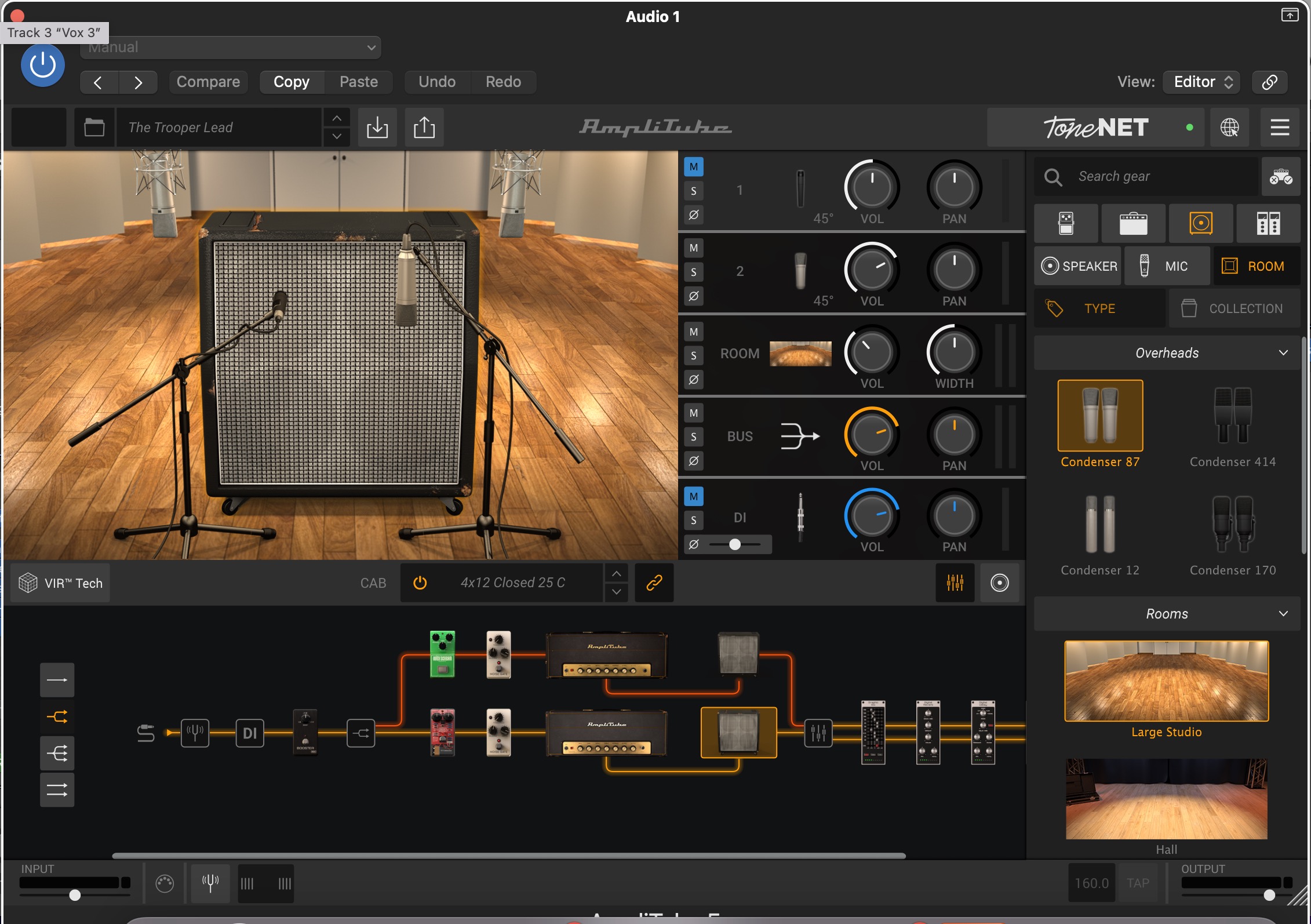This screenshot has width=1311, height=924.
Task: Collapse the Rooms section
Action: click(x=1167, y=614)
